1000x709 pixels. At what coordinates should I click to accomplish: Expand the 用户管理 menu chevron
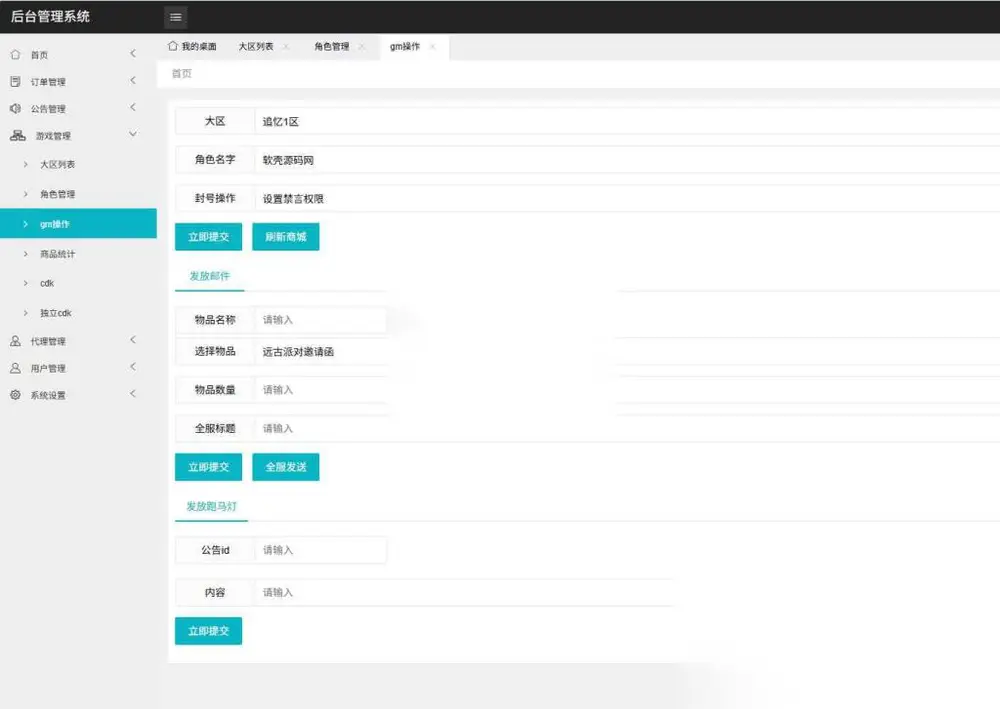(133, 367)
